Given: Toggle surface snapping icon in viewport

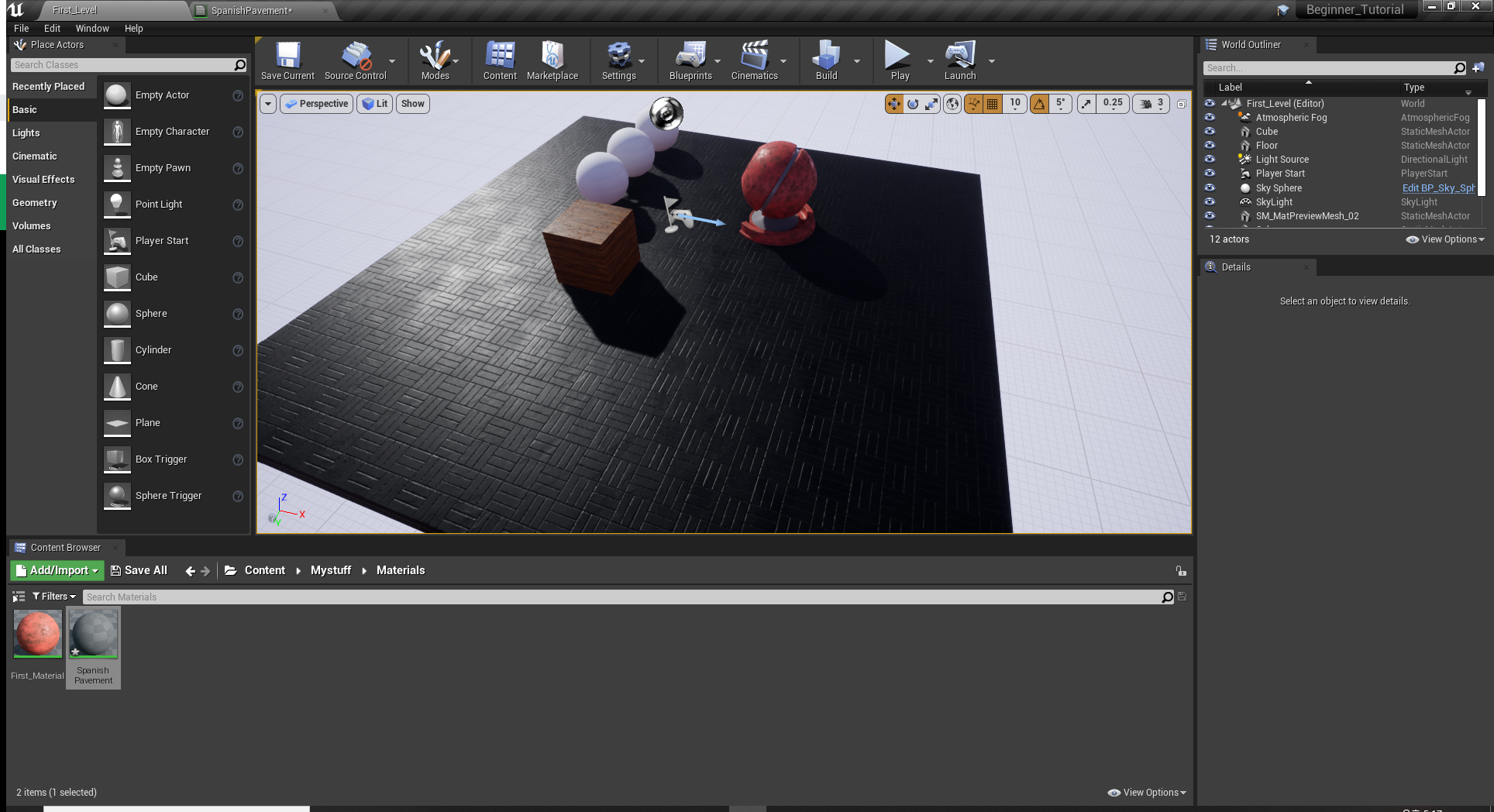Looking at the screenshot, I should point(973,104).
